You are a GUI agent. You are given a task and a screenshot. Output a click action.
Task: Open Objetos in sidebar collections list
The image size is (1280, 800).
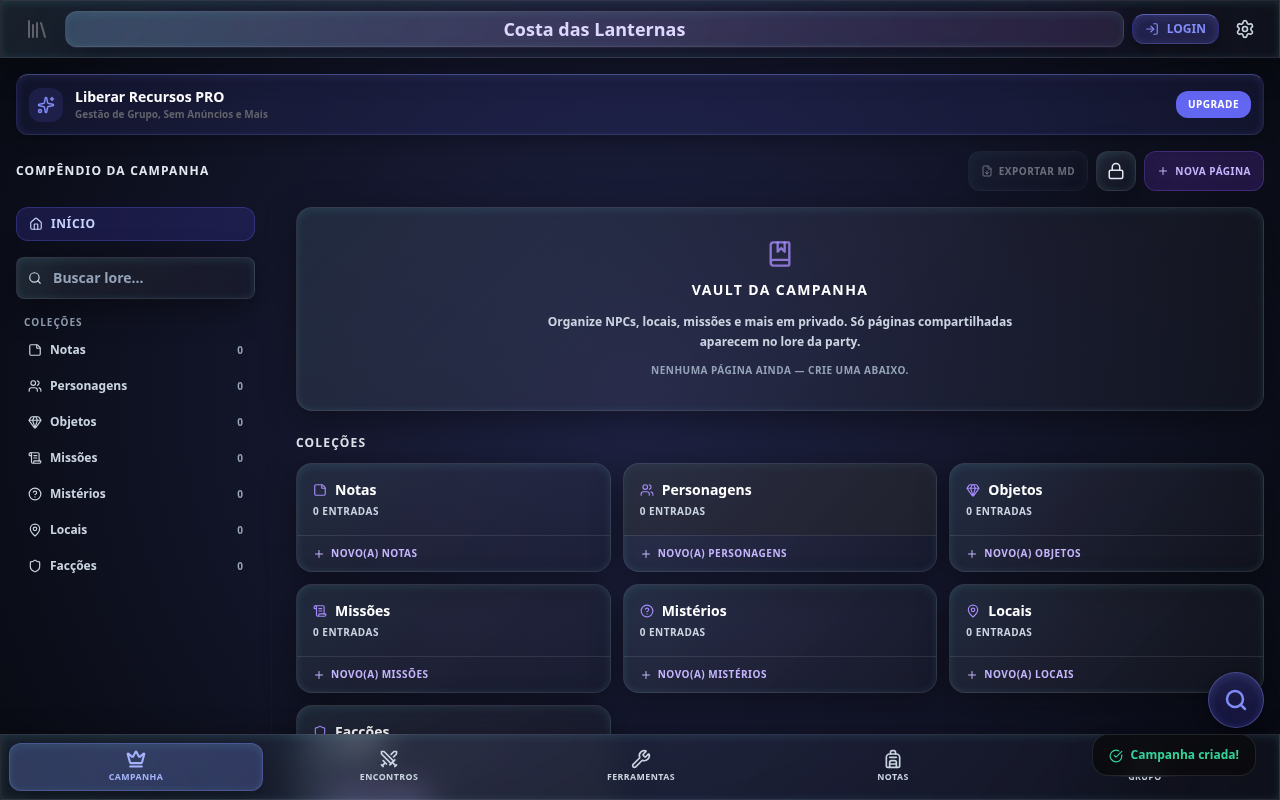135,422
